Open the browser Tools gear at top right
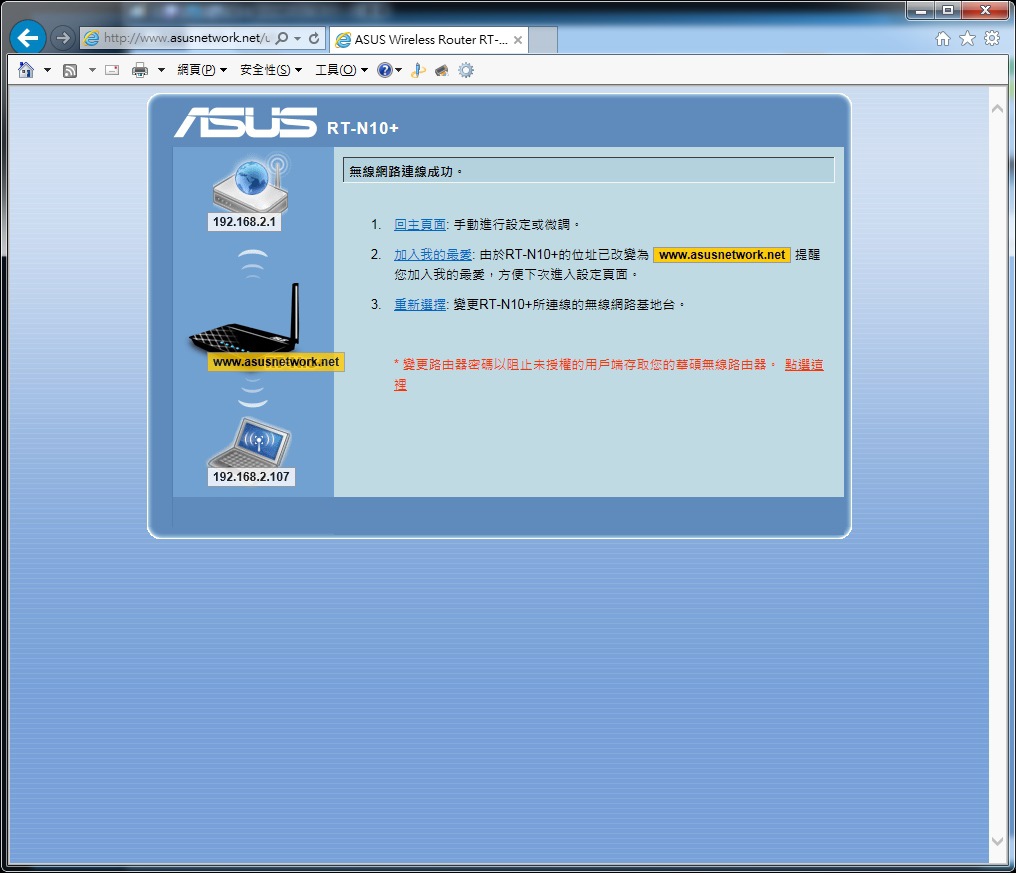The width and height of the screenshot is (1016, 875). click(991, 38)
